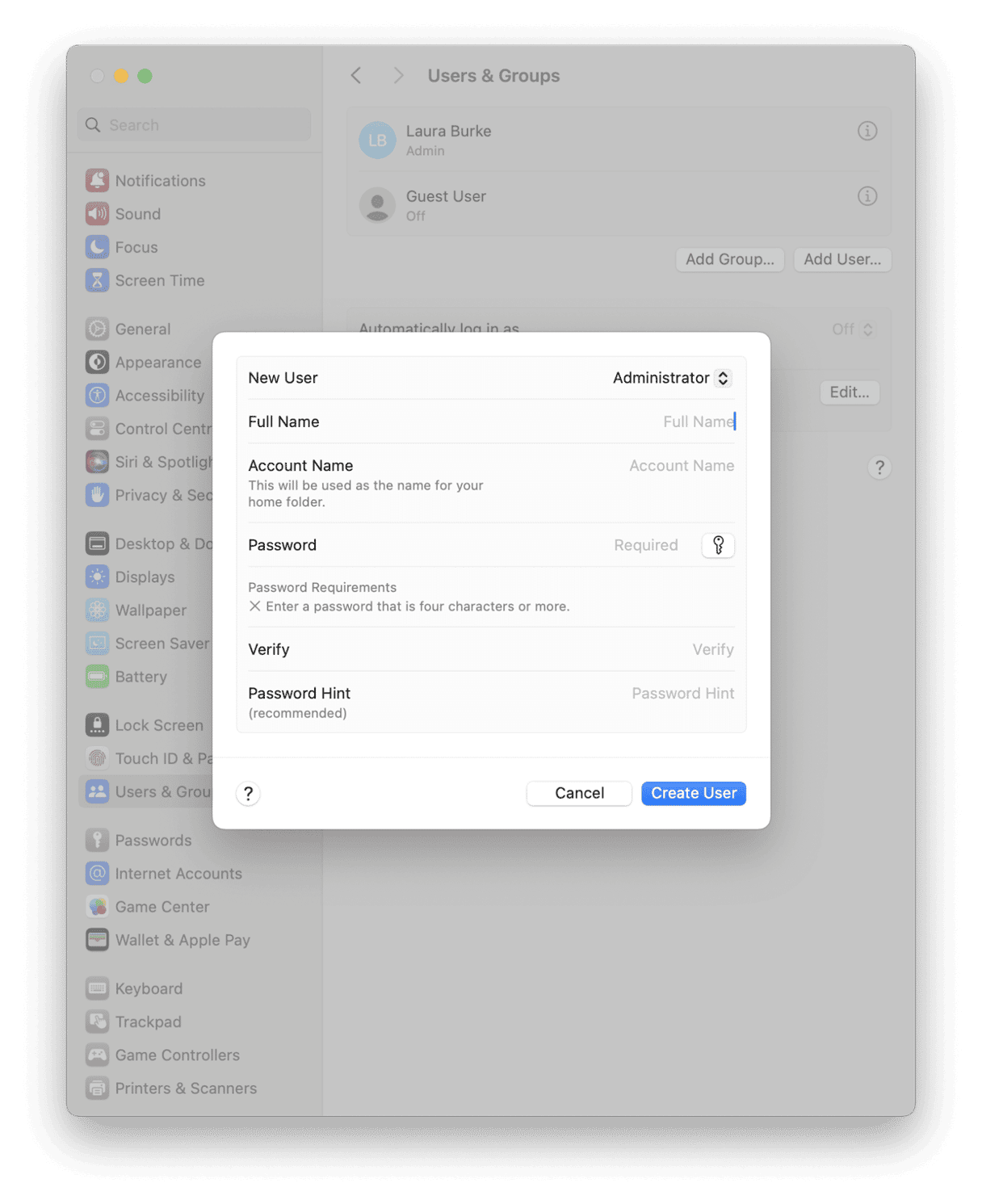This screenshot has width=982, height=1204.
Task: Select the Wallet & Apple Pay icon
Action: tap(97, 940)
